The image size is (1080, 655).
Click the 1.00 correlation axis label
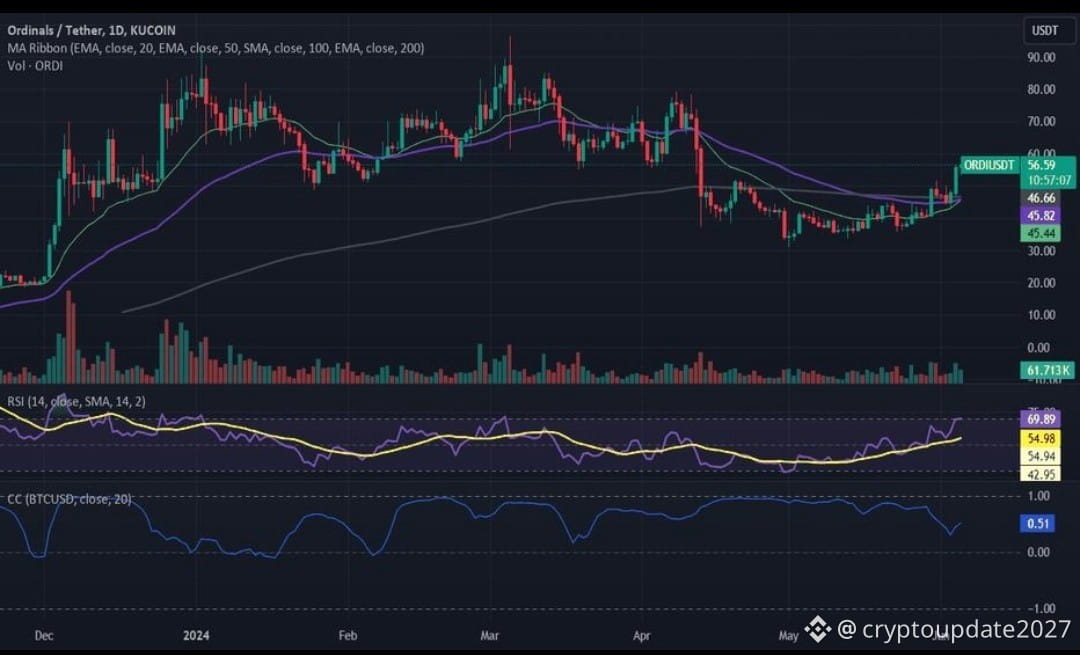(1038, 496)
